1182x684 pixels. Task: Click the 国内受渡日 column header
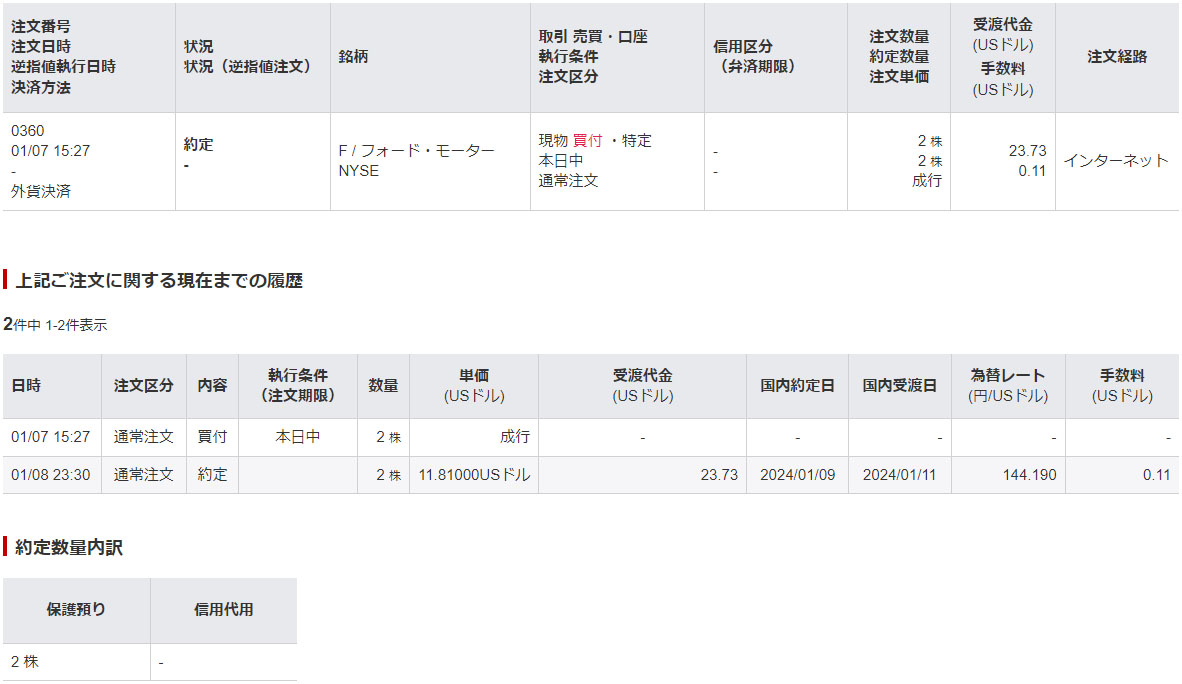click(x=899, y=386)
